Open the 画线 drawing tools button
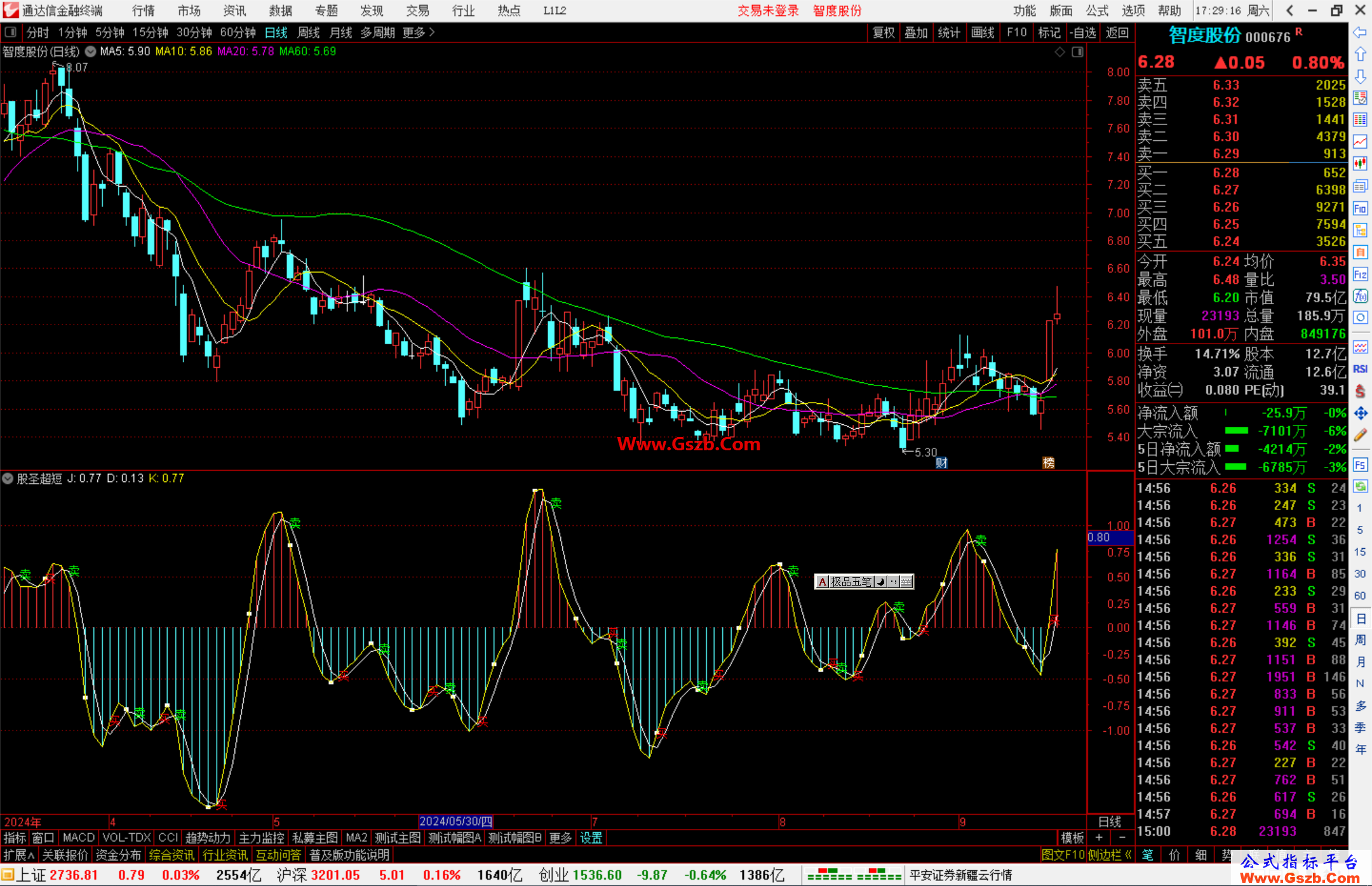 click(983, 32)
